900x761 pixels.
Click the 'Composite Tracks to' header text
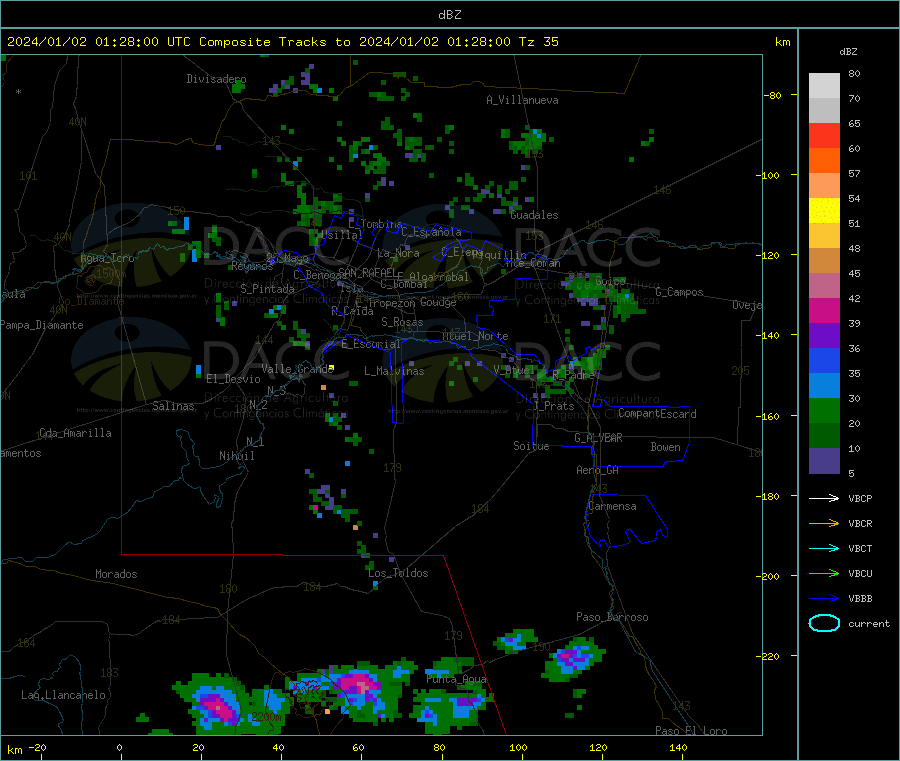click(x=275, y=42)
